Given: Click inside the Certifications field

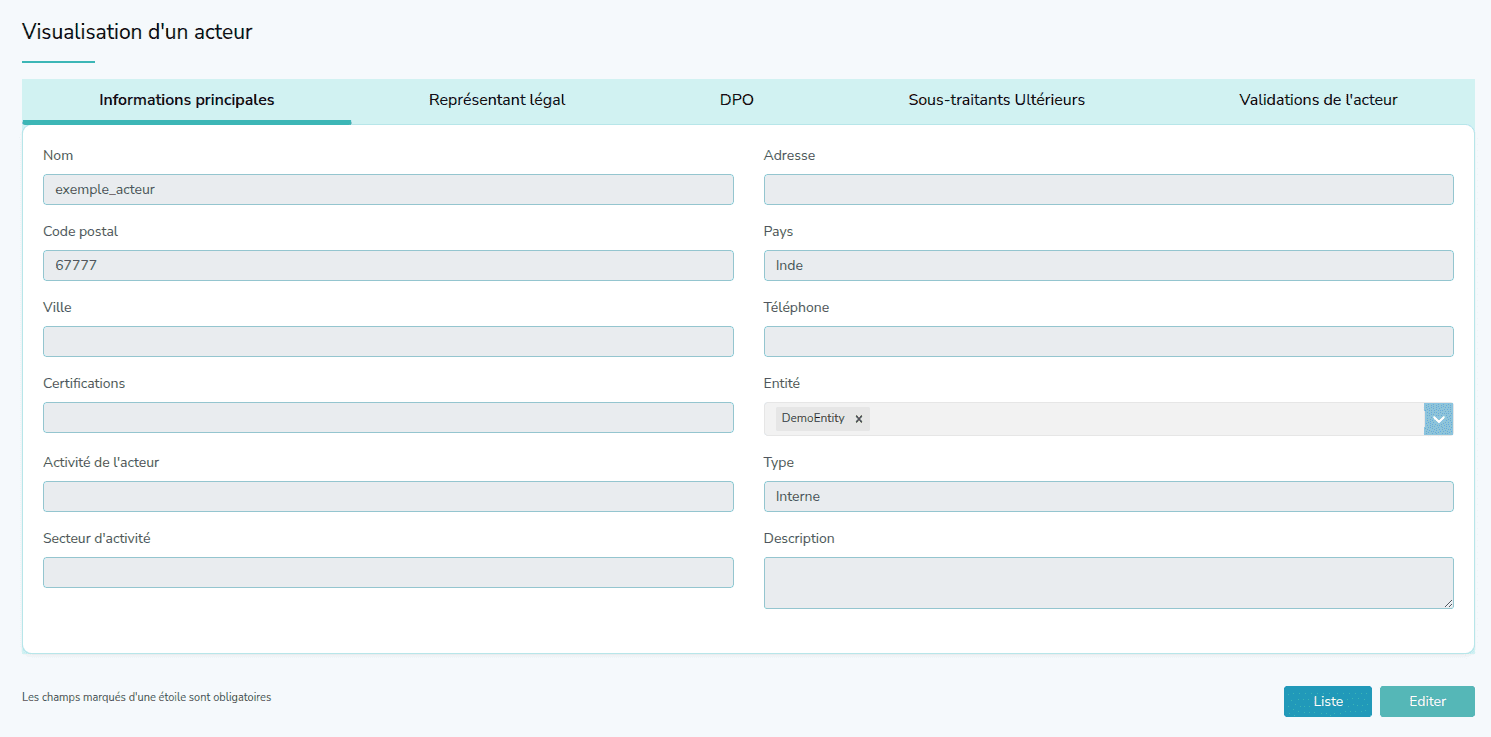Looking at the screenshot, I should coord(388,417).
